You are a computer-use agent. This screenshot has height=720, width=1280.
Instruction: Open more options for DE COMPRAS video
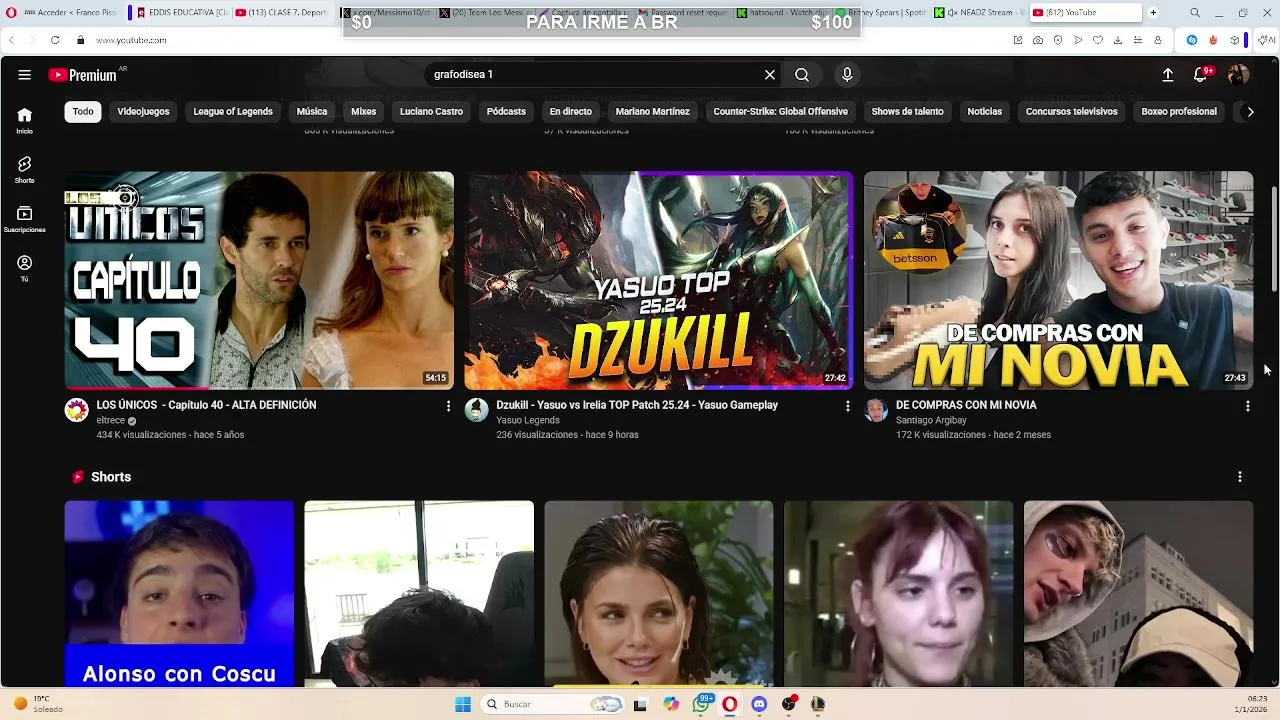[x=1247, y=406]
